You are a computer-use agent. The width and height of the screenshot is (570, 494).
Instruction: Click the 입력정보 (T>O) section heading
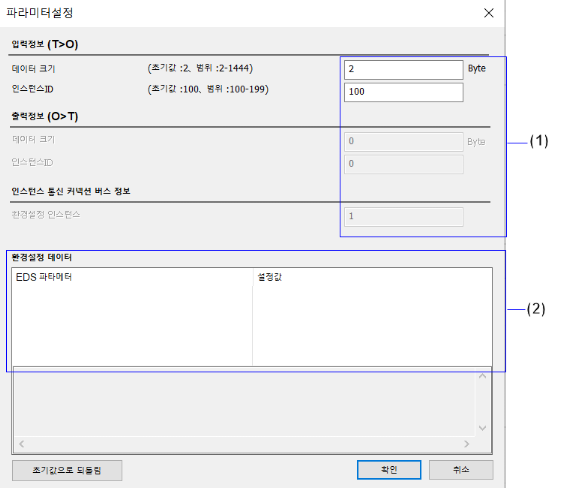[45, 44]
